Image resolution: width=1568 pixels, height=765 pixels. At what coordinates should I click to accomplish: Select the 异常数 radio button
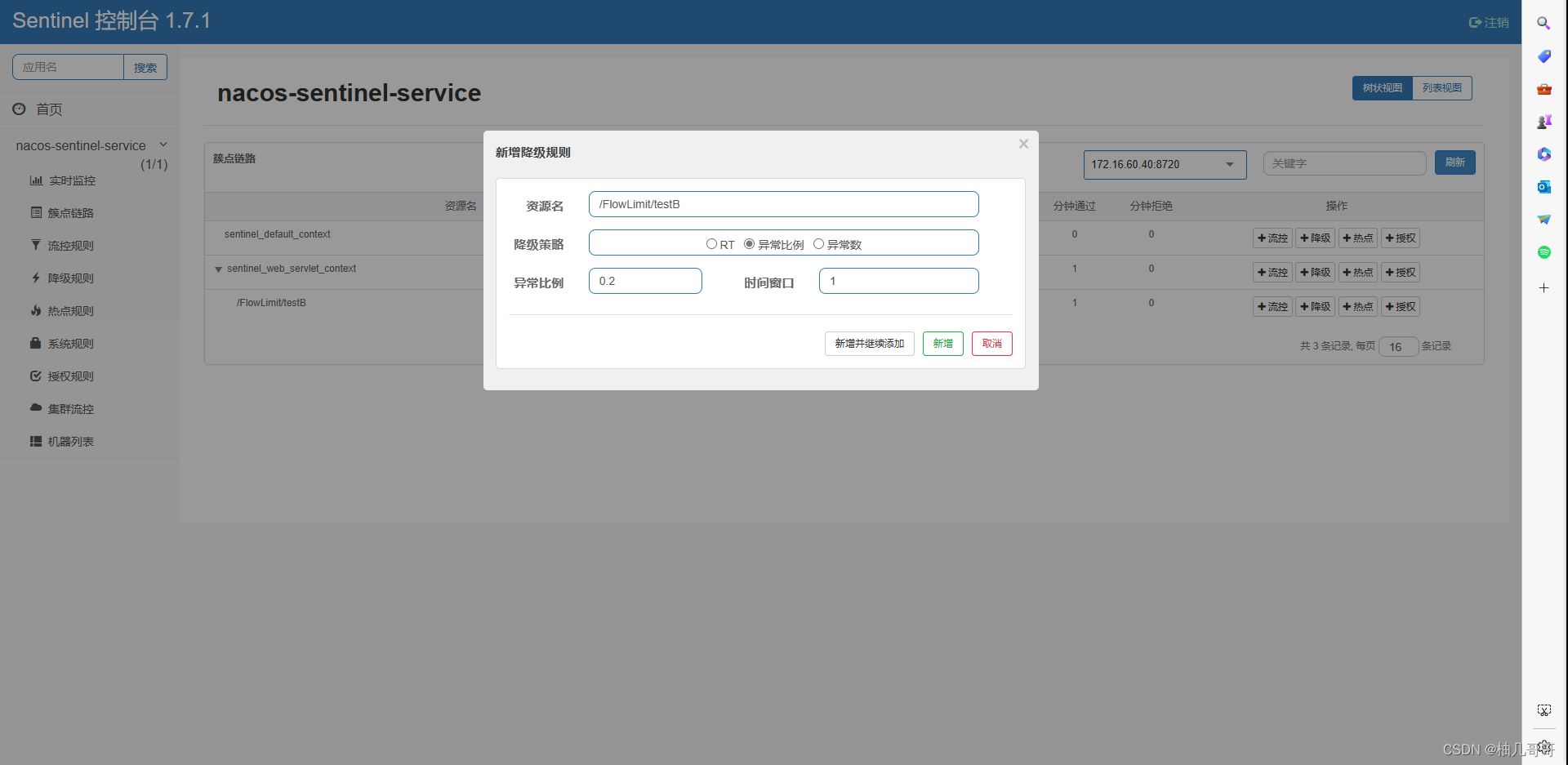pyautogui.click(x=818, y=244)
